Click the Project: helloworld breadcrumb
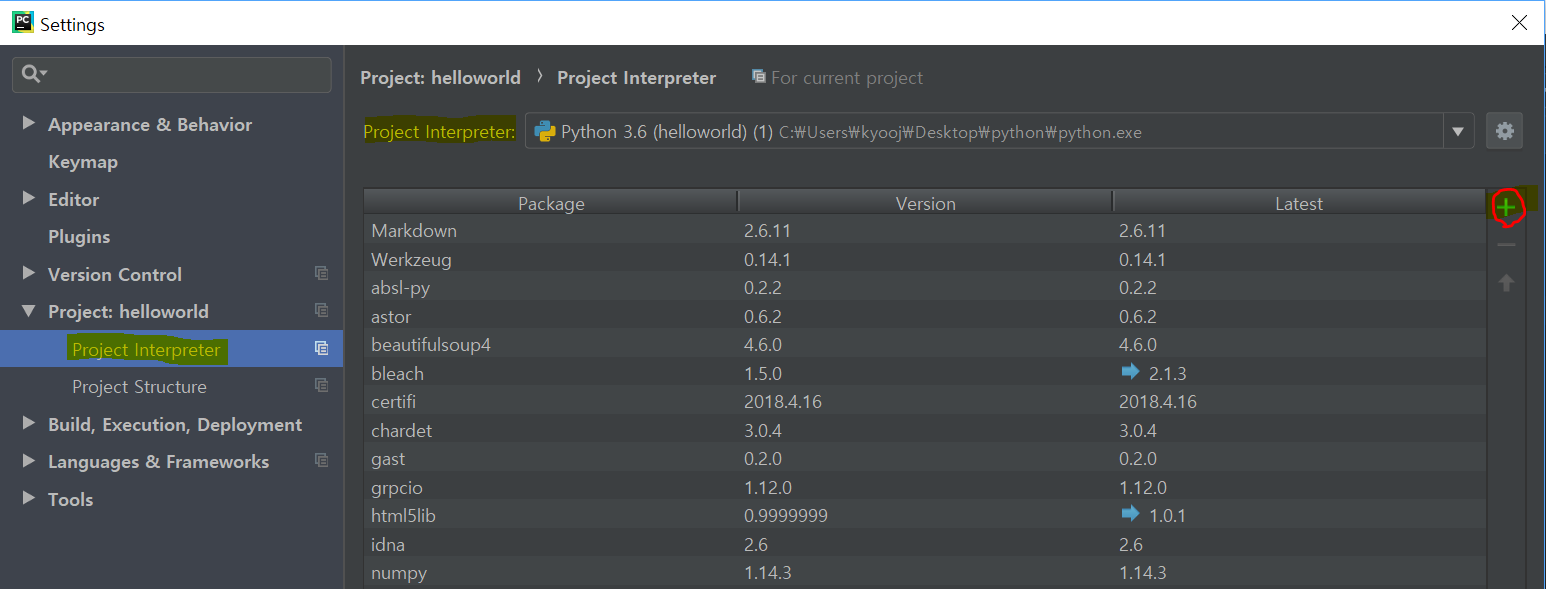Screen dimensions: 1546x589 click(440, 78)
